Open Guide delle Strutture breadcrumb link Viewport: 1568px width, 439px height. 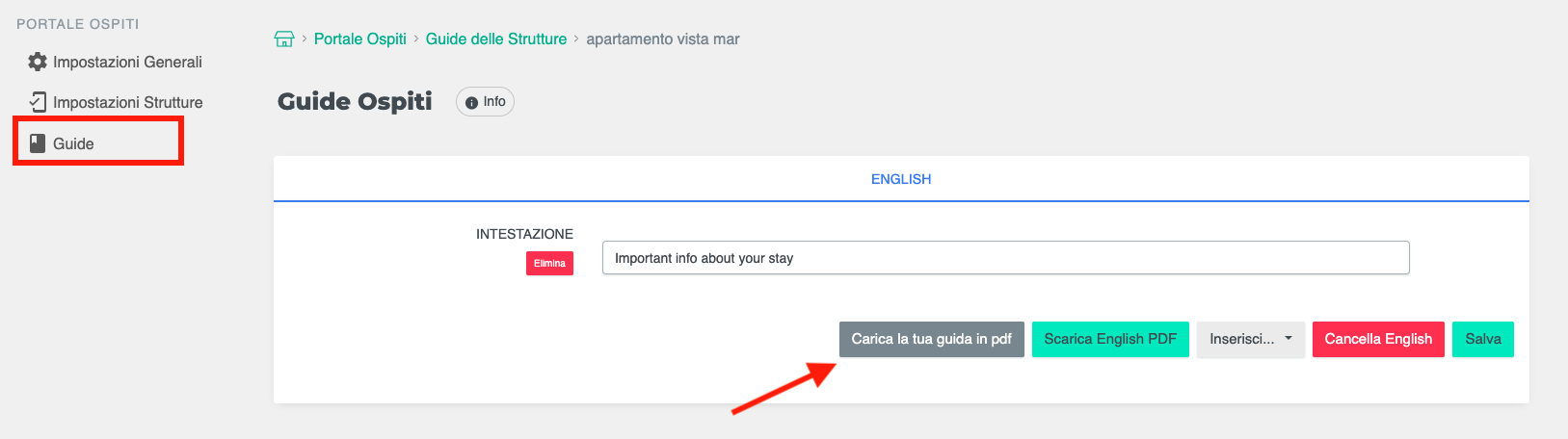(x=496, y=39)
